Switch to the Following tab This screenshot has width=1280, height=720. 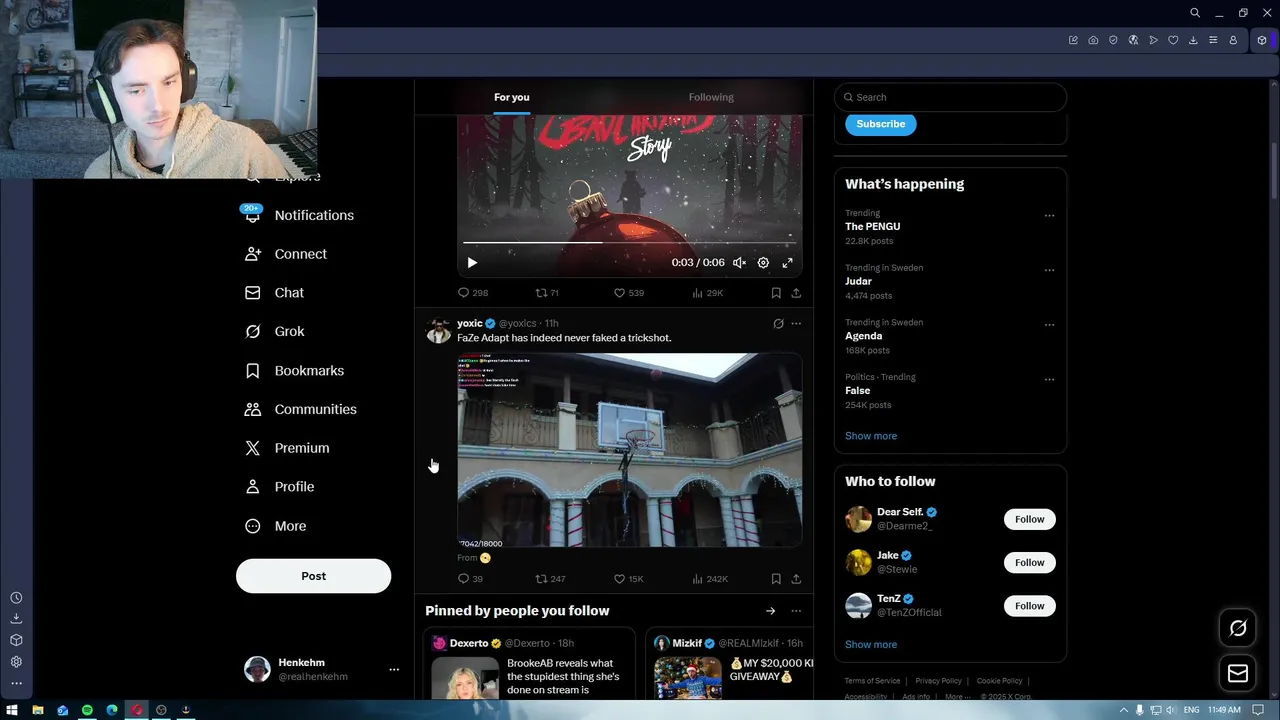(x=711, y=97)
